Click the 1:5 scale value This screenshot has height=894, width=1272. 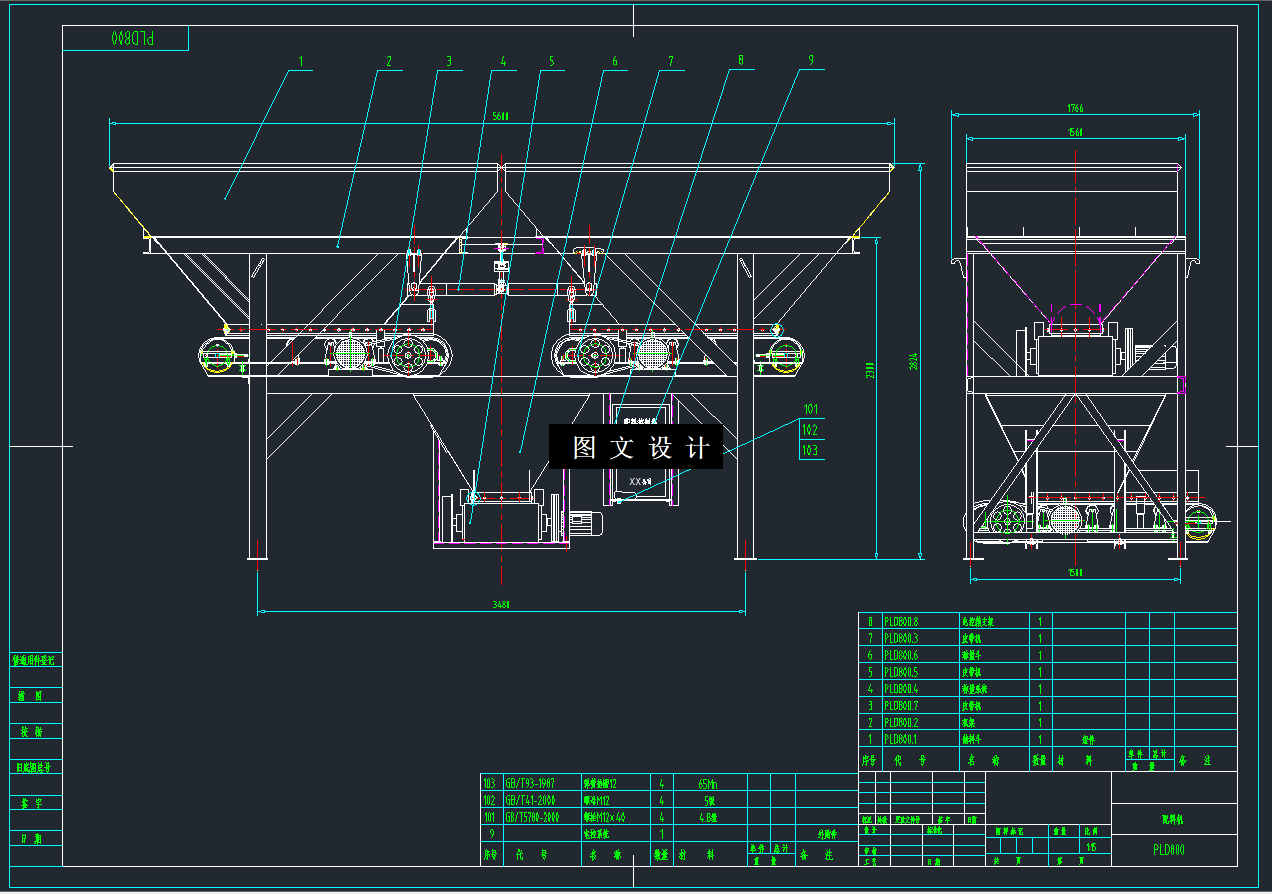1090,847
